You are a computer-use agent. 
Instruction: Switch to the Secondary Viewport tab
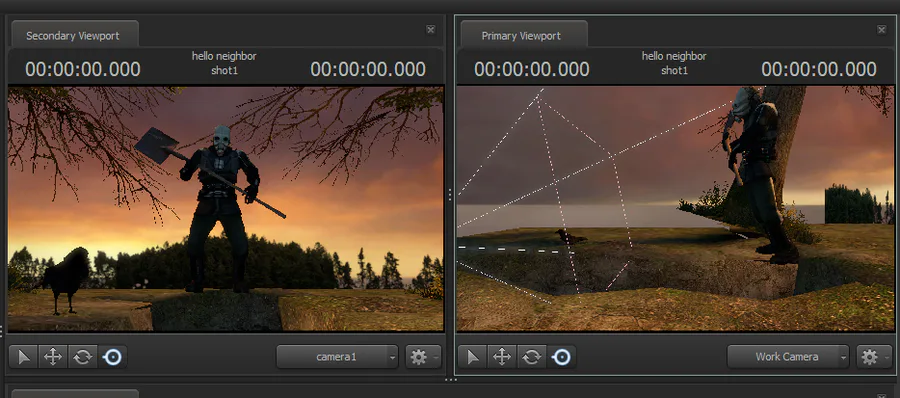(x=73, y=36)
